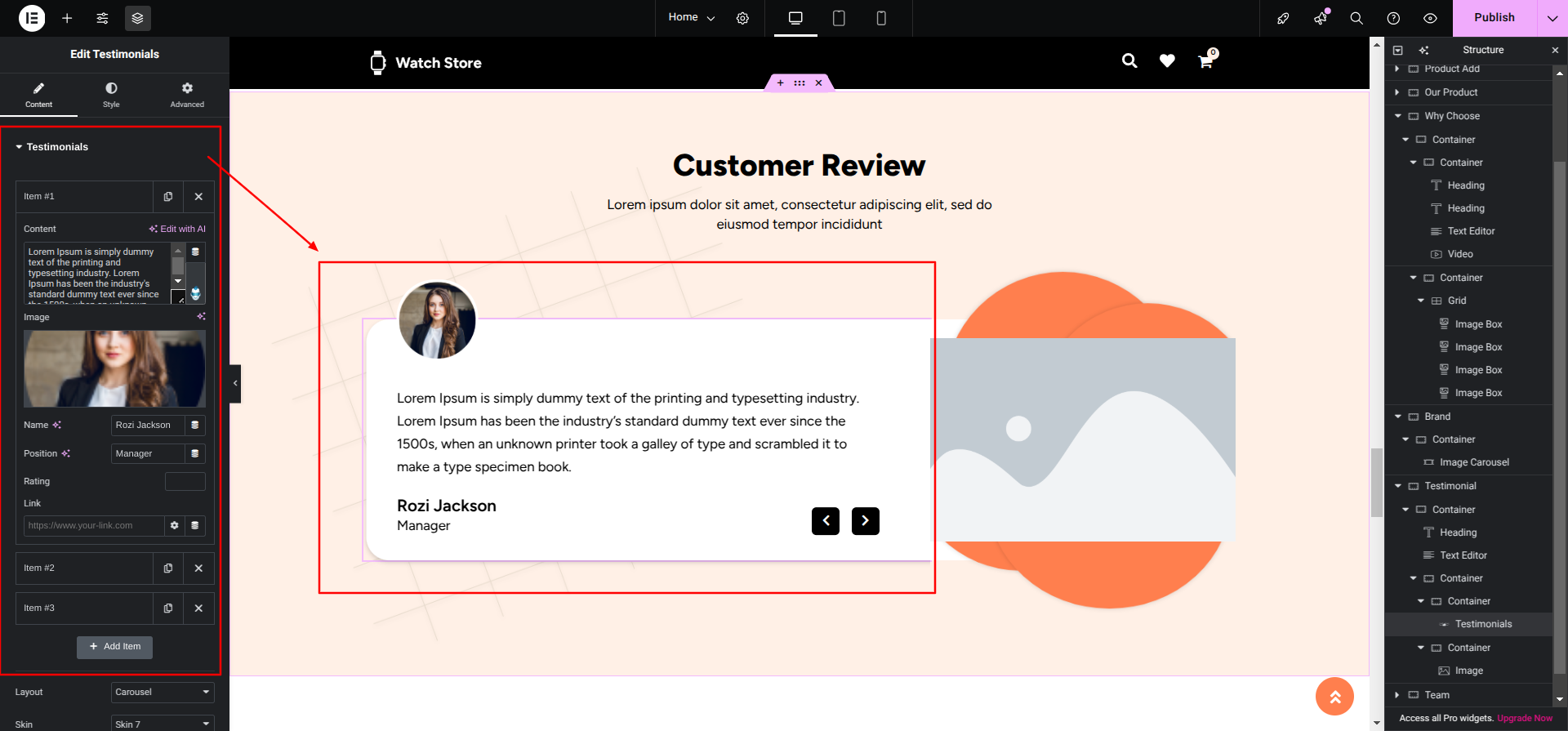This screenshot has width=1568, height=731.
Task: Edit the Position field Manager
Action: tap(148, 454)
